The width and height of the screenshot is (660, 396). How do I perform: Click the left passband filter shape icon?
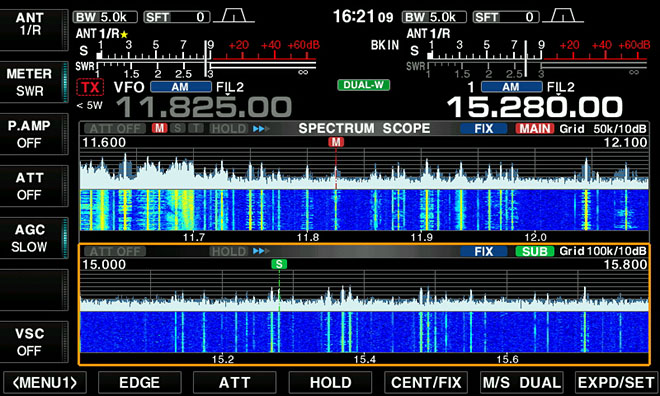(234, 16)
